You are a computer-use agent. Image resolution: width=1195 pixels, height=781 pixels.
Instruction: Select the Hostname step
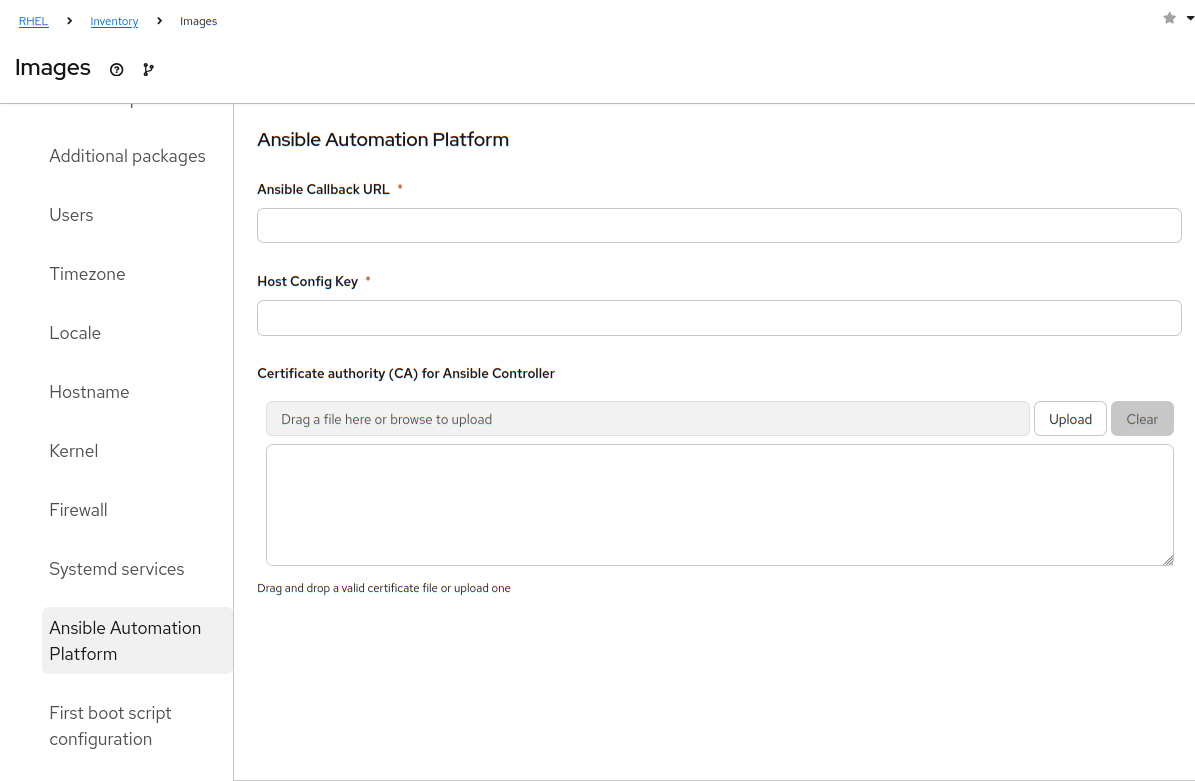[89, 392]
